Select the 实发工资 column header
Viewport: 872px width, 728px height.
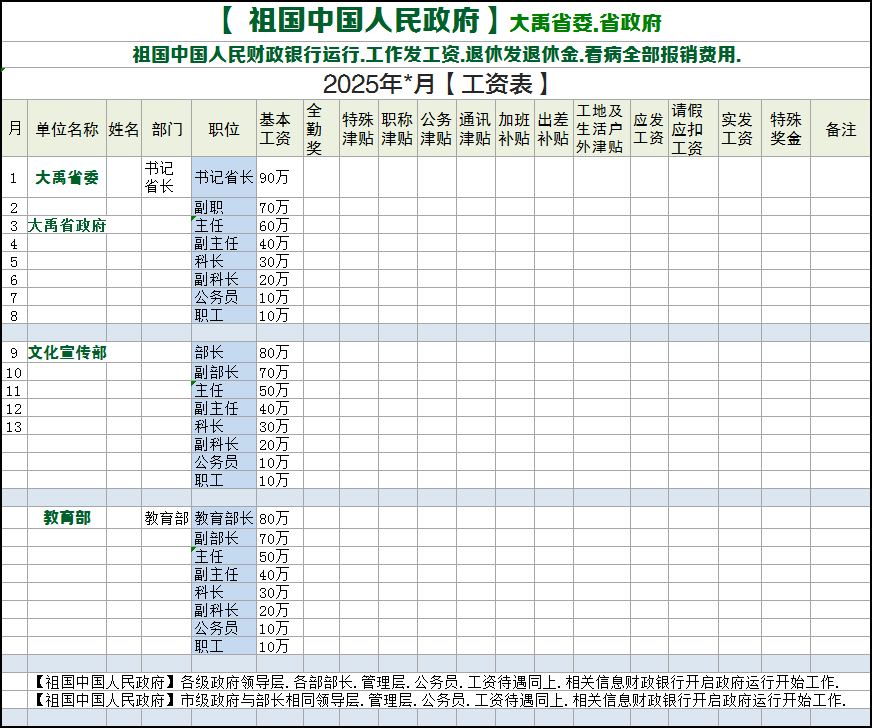point(737,129)
